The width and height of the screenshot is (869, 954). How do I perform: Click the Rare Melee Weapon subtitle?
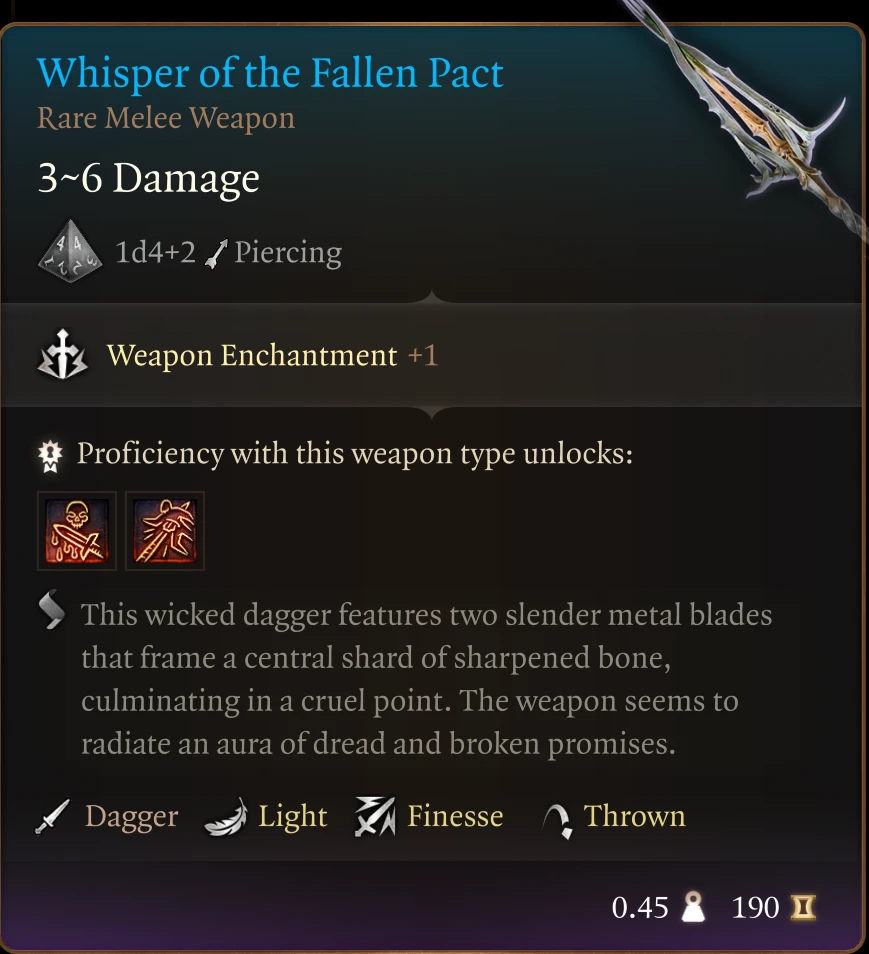click(166, 118)
